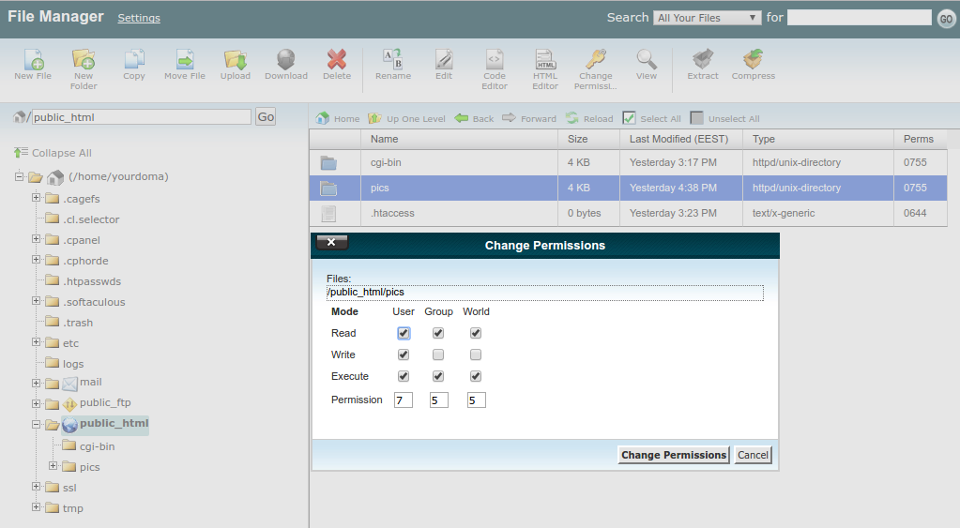Sort by Name column header
The height and width of the screenshot is (528, 960).
459,139
